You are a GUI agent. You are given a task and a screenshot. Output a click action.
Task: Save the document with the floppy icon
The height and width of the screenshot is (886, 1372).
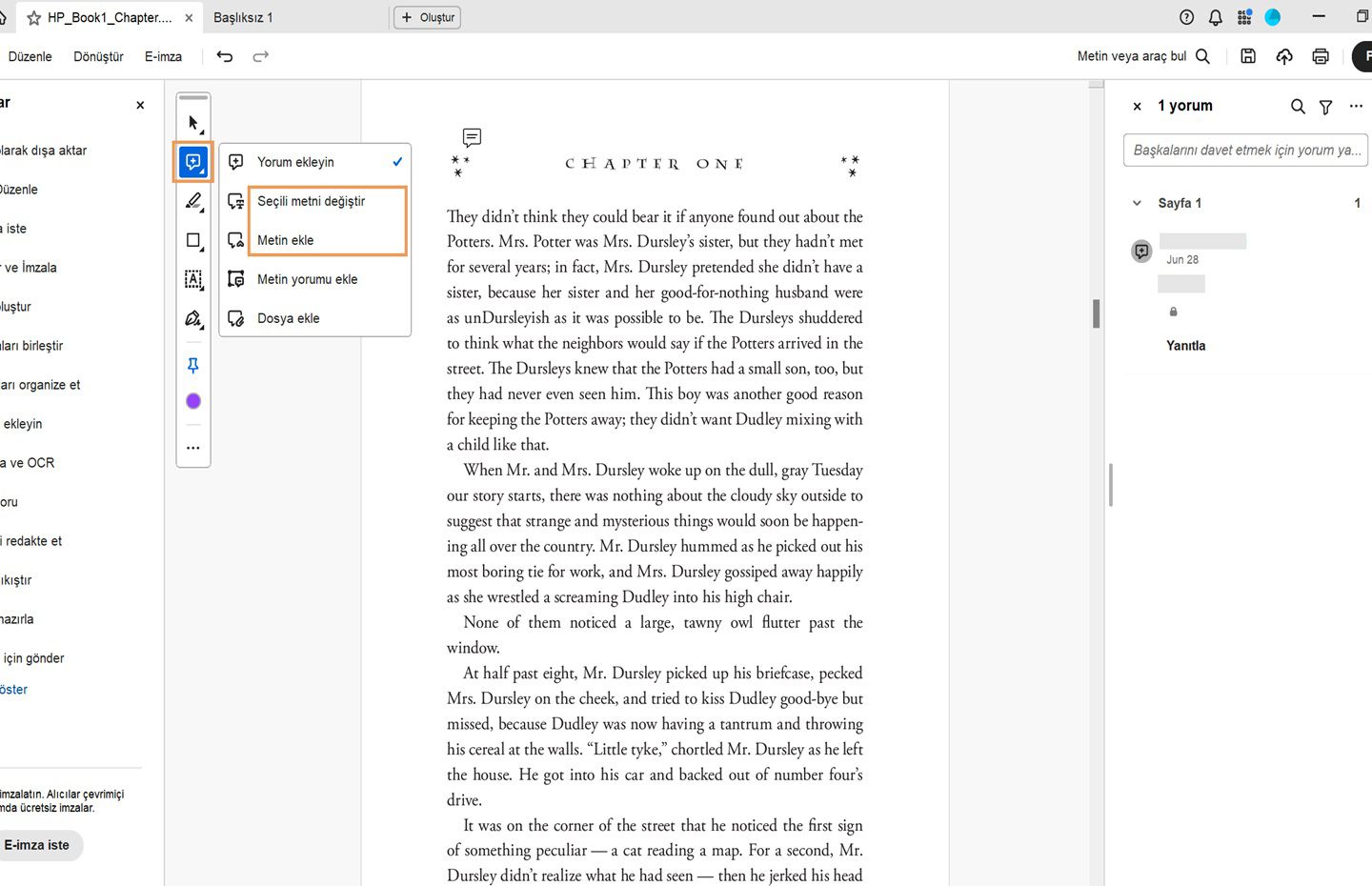[x=1248, y=56]
